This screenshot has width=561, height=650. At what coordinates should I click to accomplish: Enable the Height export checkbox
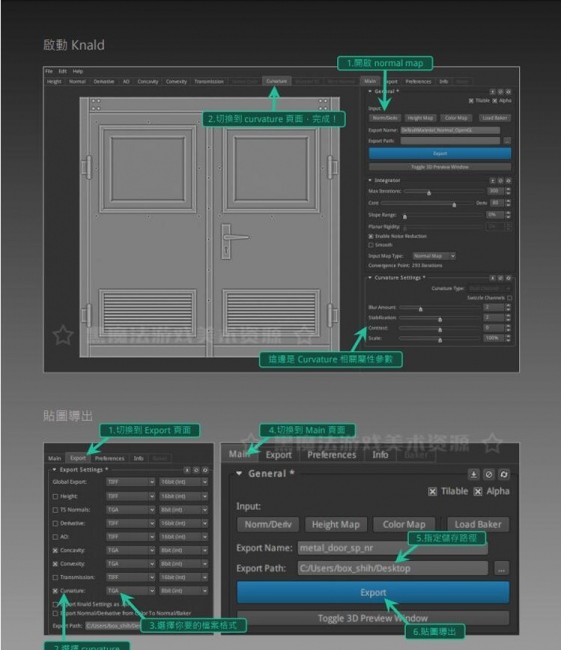click(55, 496)
